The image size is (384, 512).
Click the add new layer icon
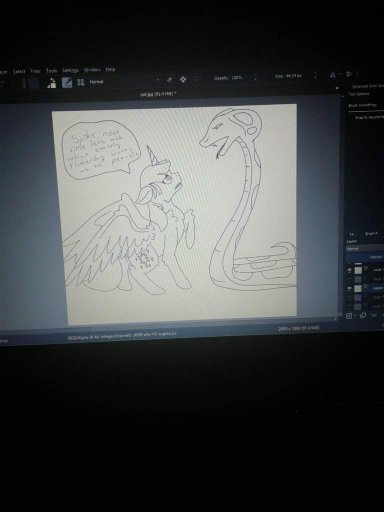pyautogui.click(x=349, y=315)
